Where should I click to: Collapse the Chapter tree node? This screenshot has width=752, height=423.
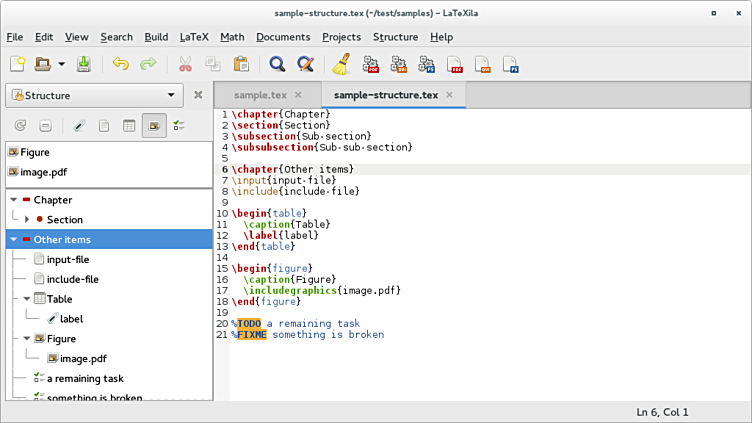click(13, 200)
